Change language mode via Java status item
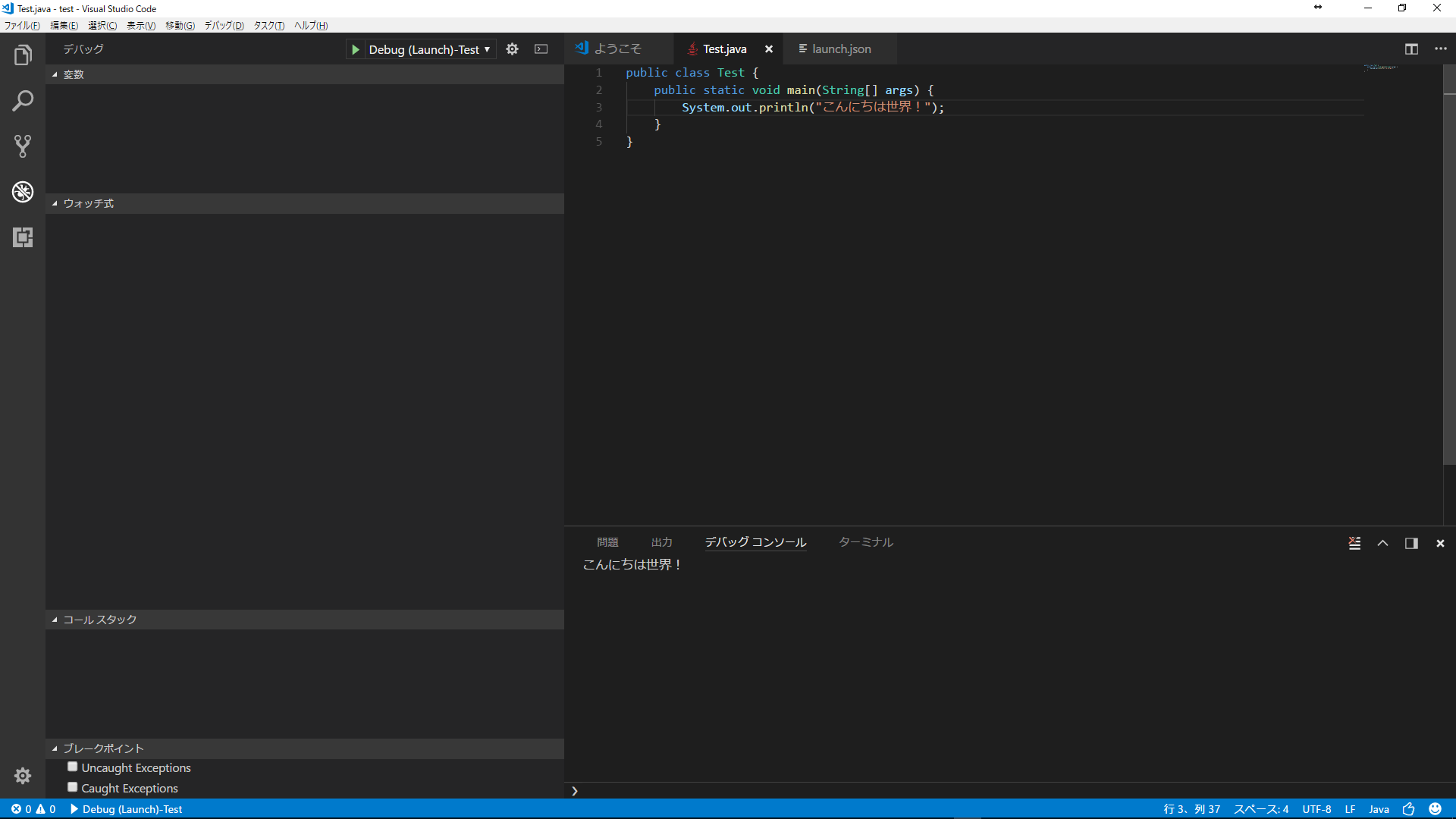 click(1379, 809)
